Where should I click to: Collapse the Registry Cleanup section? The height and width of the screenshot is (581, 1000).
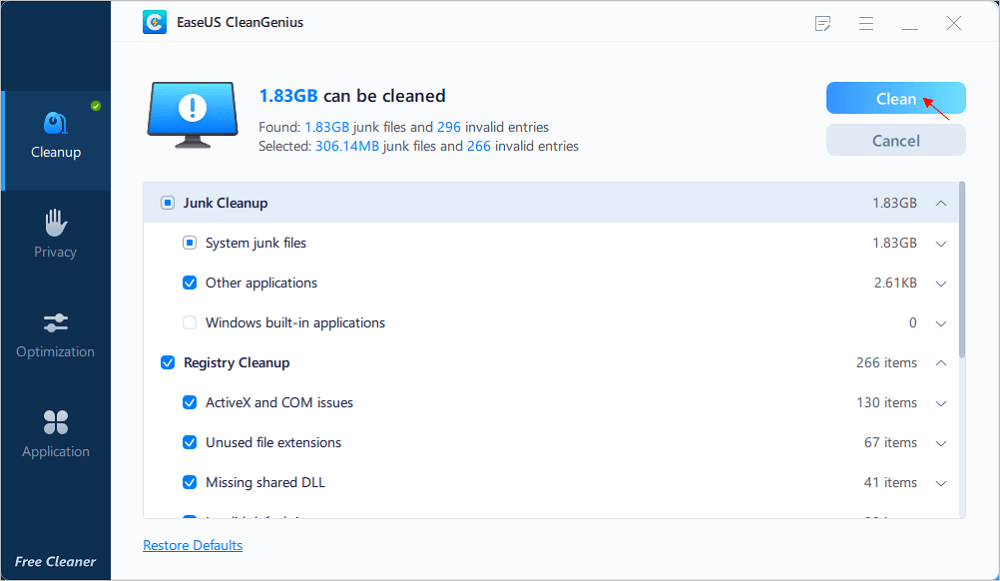click(940, 362)
